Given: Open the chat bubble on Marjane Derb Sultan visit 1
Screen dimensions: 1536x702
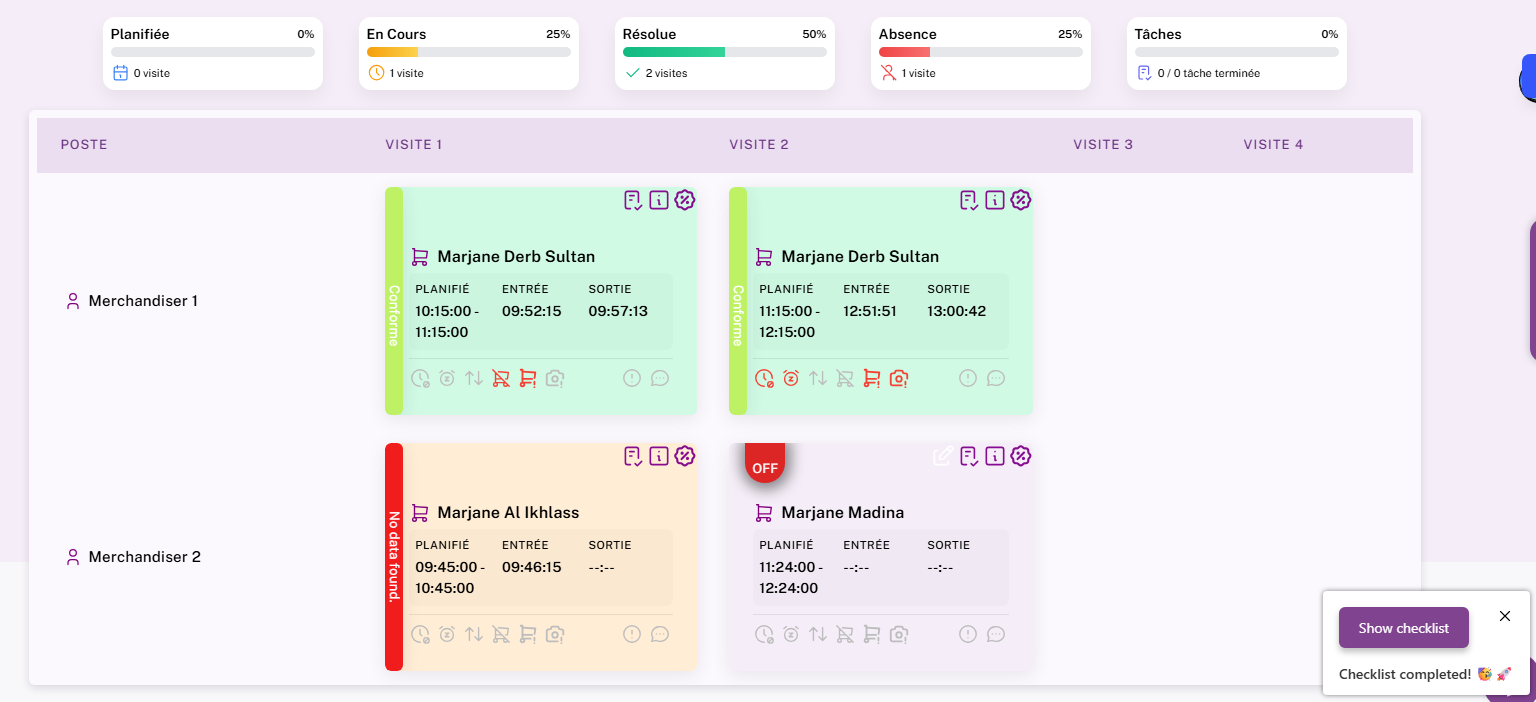Looking at the screenshot, I should click(661, 378).
